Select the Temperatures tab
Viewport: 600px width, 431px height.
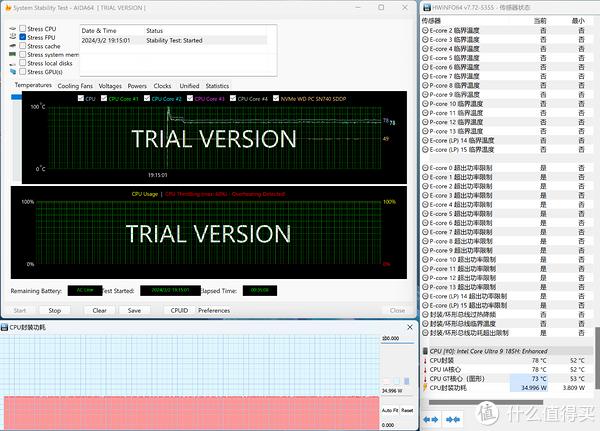click(x=33, y=85)
